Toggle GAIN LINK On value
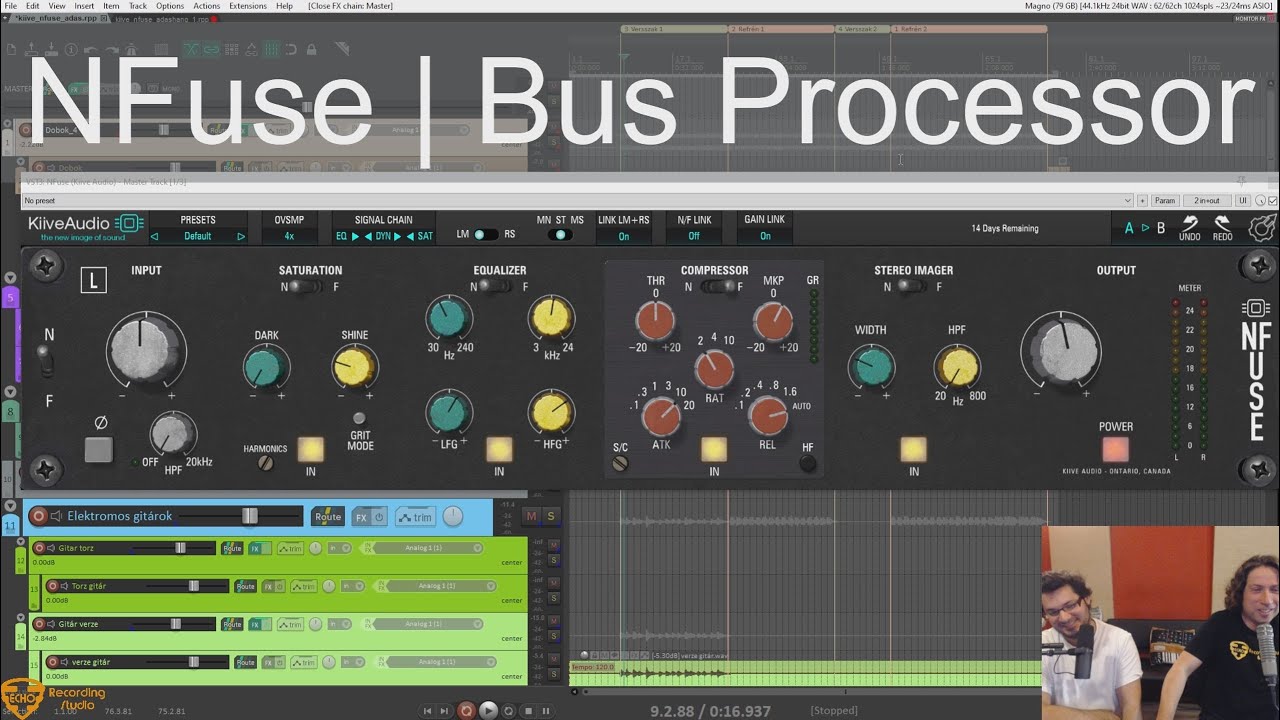Screen dimensions: 1280x720 coord(765,237)
